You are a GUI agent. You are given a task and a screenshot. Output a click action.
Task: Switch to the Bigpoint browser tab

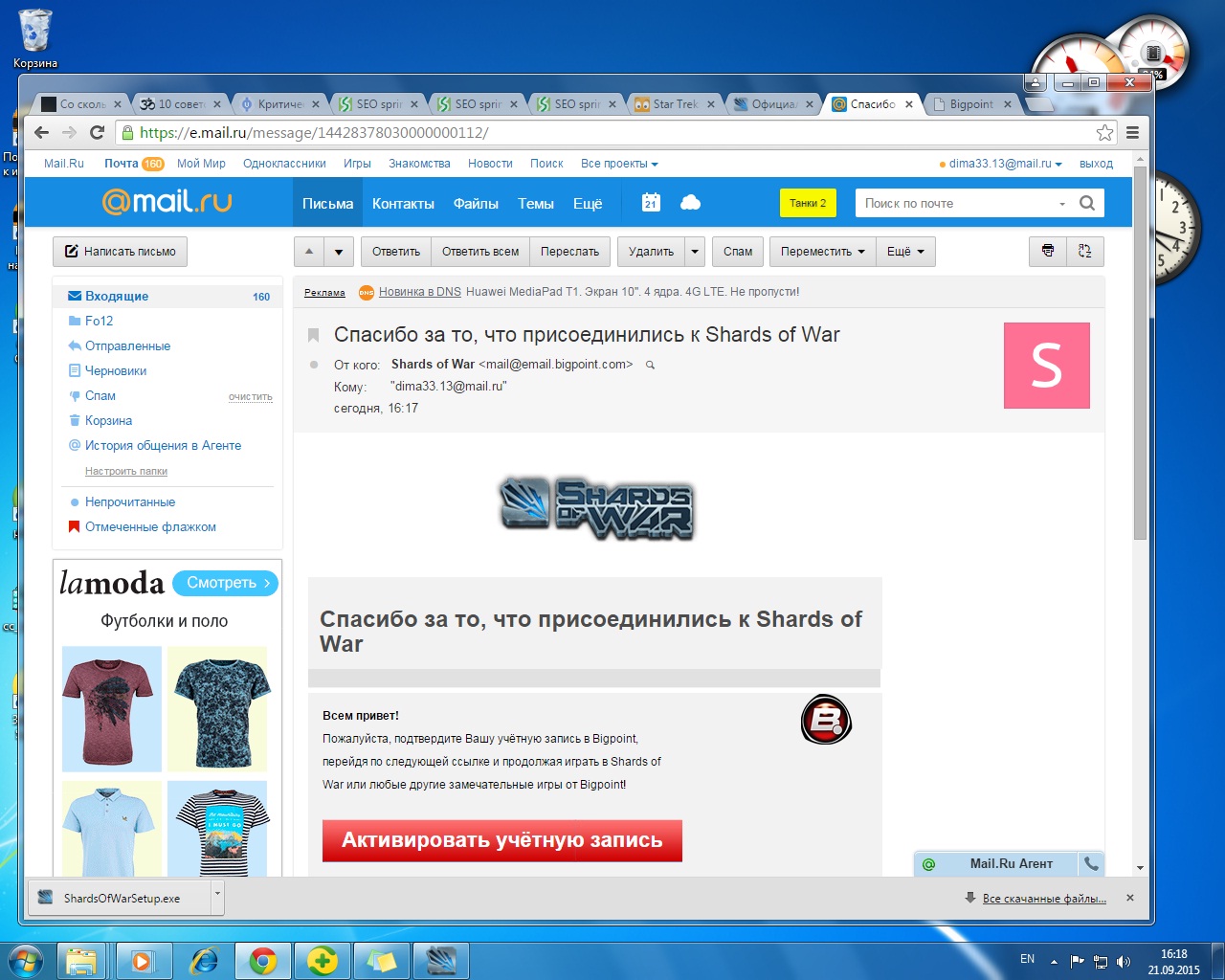(971, 104)
